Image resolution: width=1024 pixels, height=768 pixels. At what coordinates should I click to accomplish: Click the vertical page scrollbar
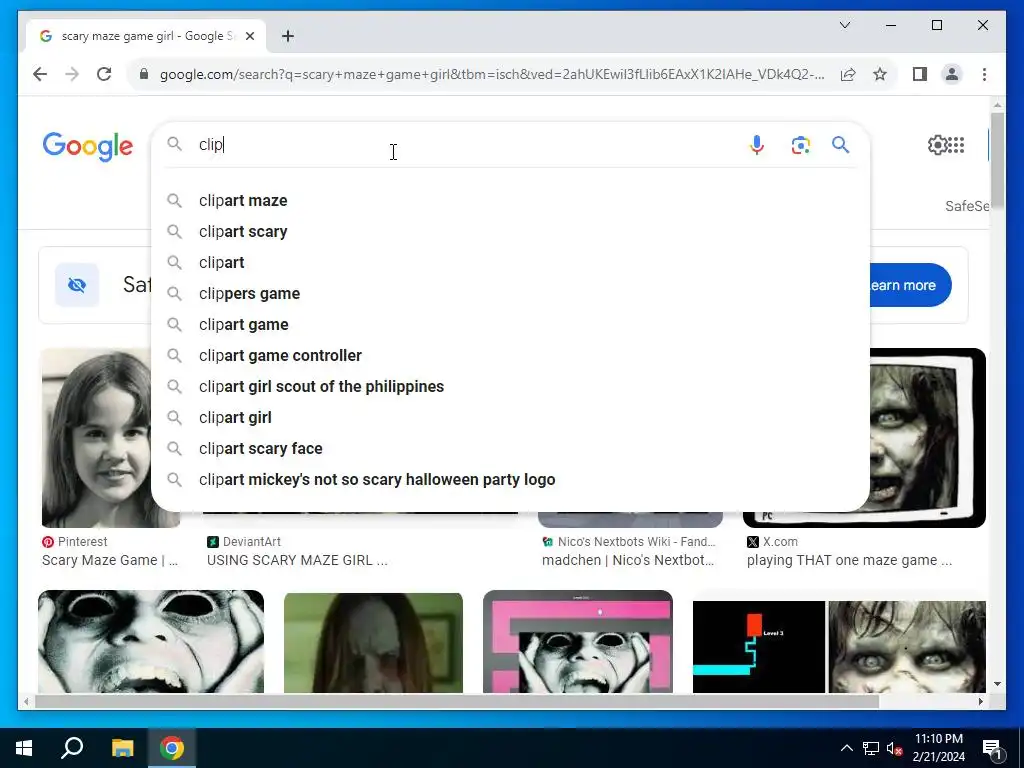tap(997, 160)
